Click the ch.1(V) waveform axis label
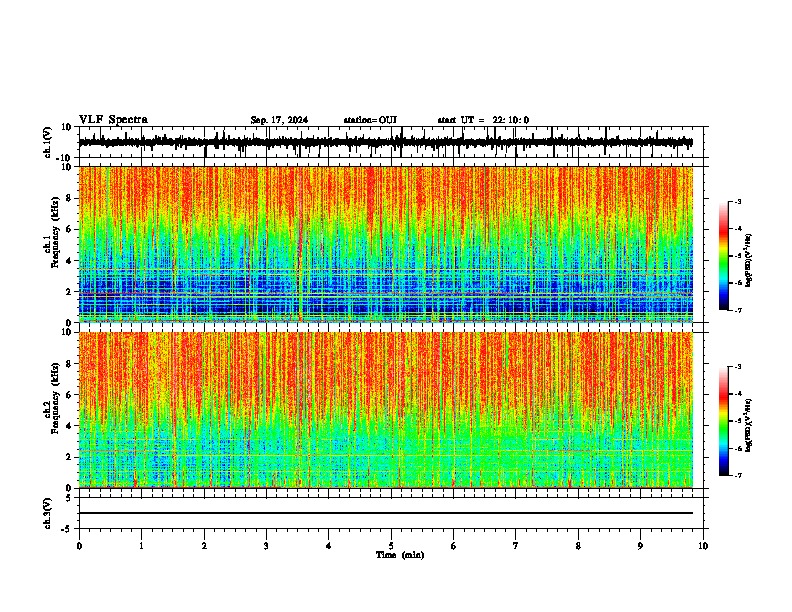Image resolution: width=792 pixels, height=612 pixels. click(48, 142)
